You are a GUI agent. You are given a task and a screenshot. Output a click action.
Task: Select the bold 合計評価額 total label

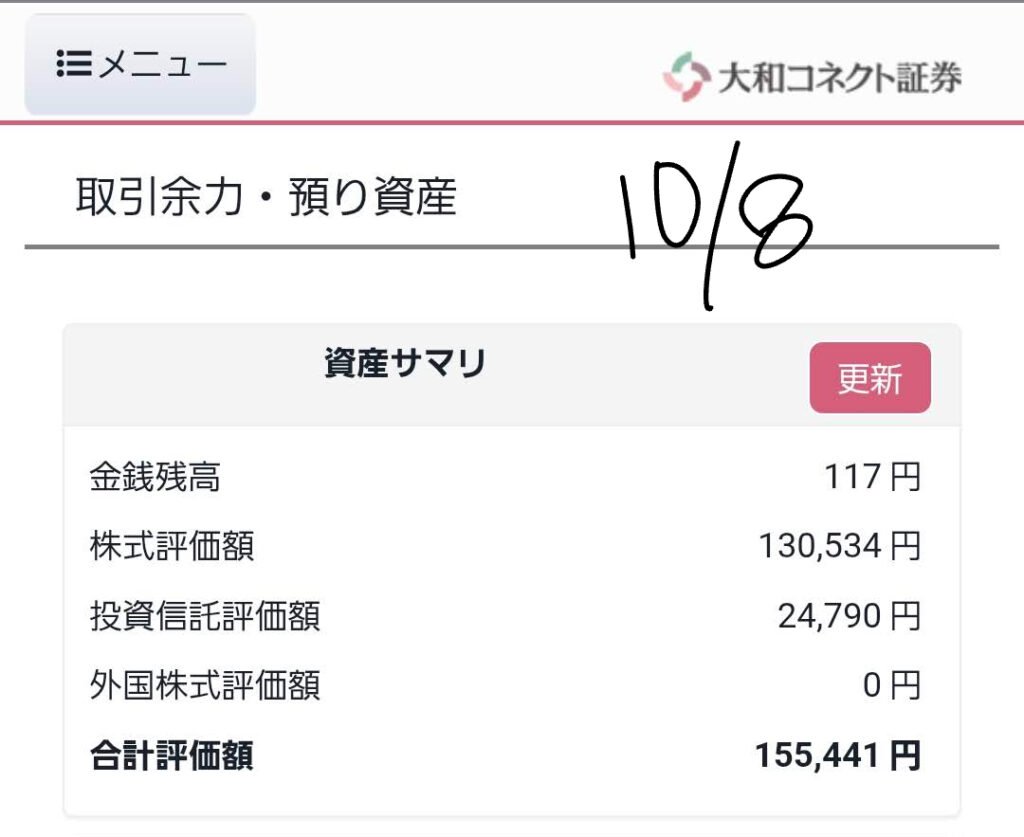pos(172,756)
